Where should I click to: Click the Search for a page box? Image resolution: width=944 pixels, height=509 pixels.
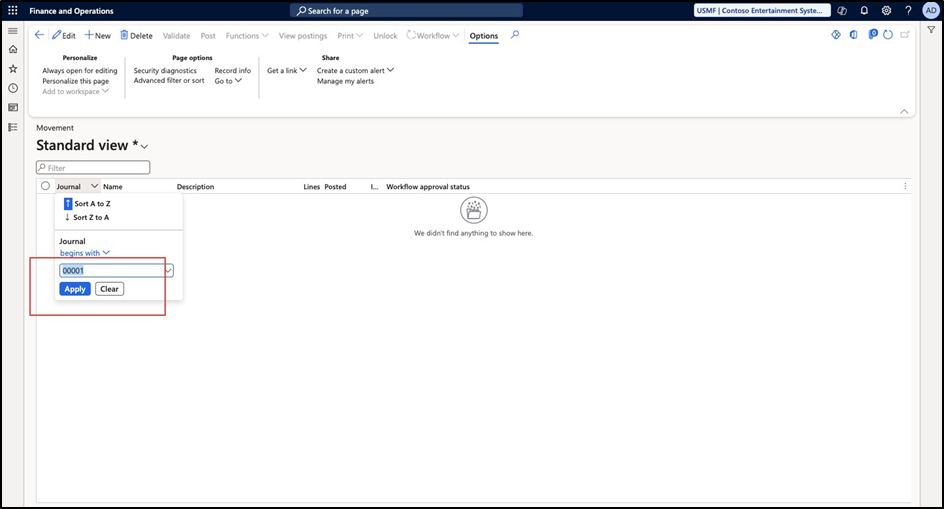[x=407, y=11]
